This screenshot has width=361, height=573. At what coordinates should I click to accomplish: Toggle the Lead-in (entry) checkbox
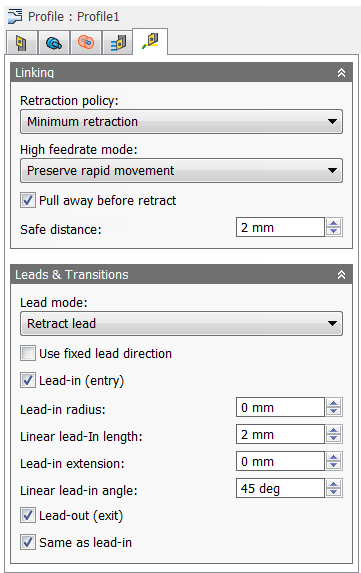[28, 380]
